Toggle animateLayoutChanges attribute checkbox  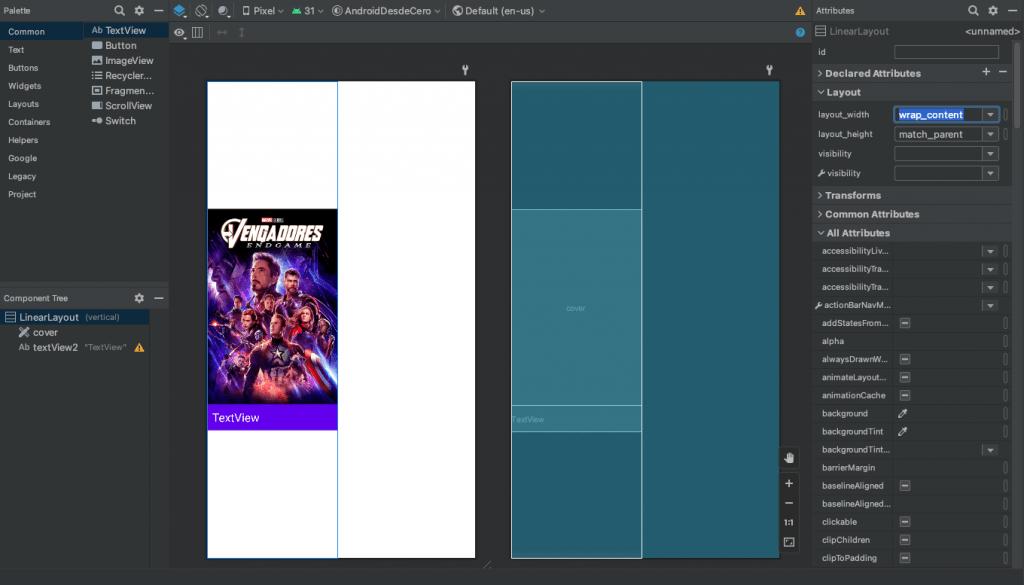905,377
